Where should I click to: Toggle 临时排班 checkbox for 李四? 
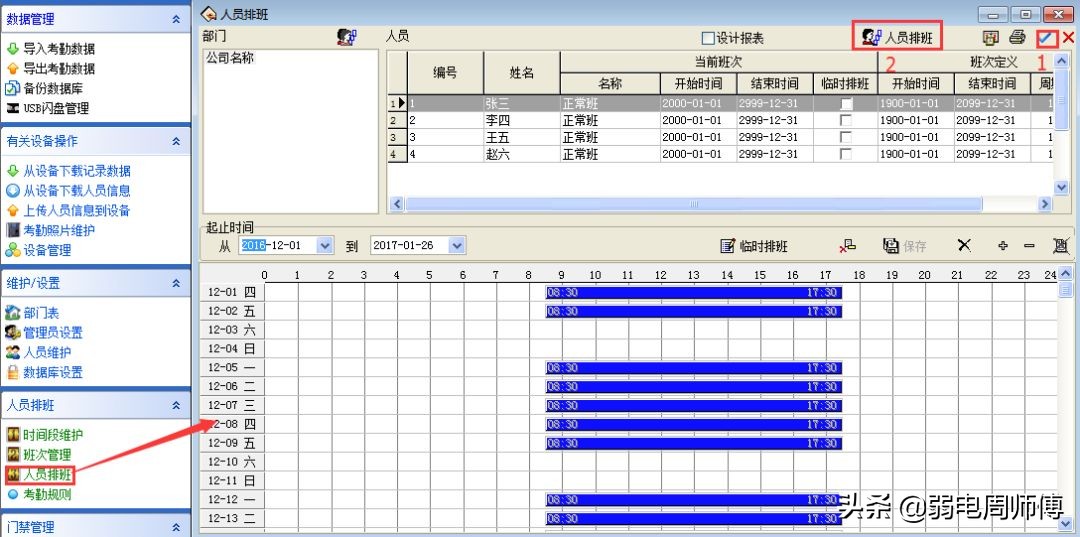[x=846, y=120]
